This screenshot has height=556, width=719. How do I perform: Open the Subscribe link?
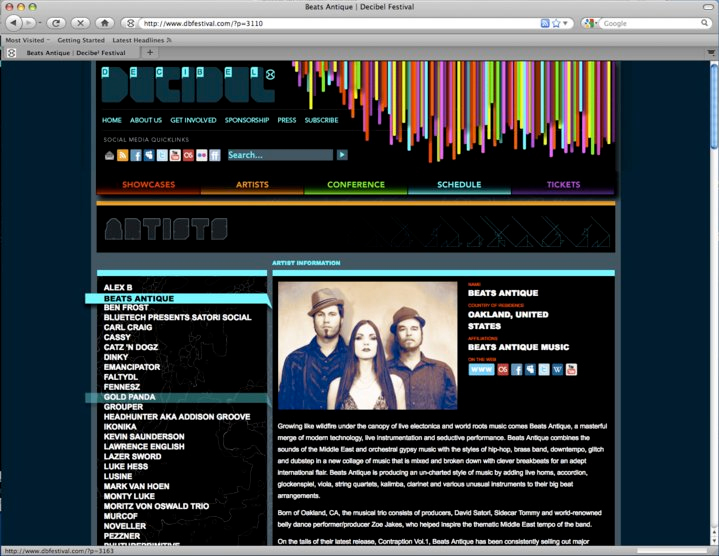[321, 120]
